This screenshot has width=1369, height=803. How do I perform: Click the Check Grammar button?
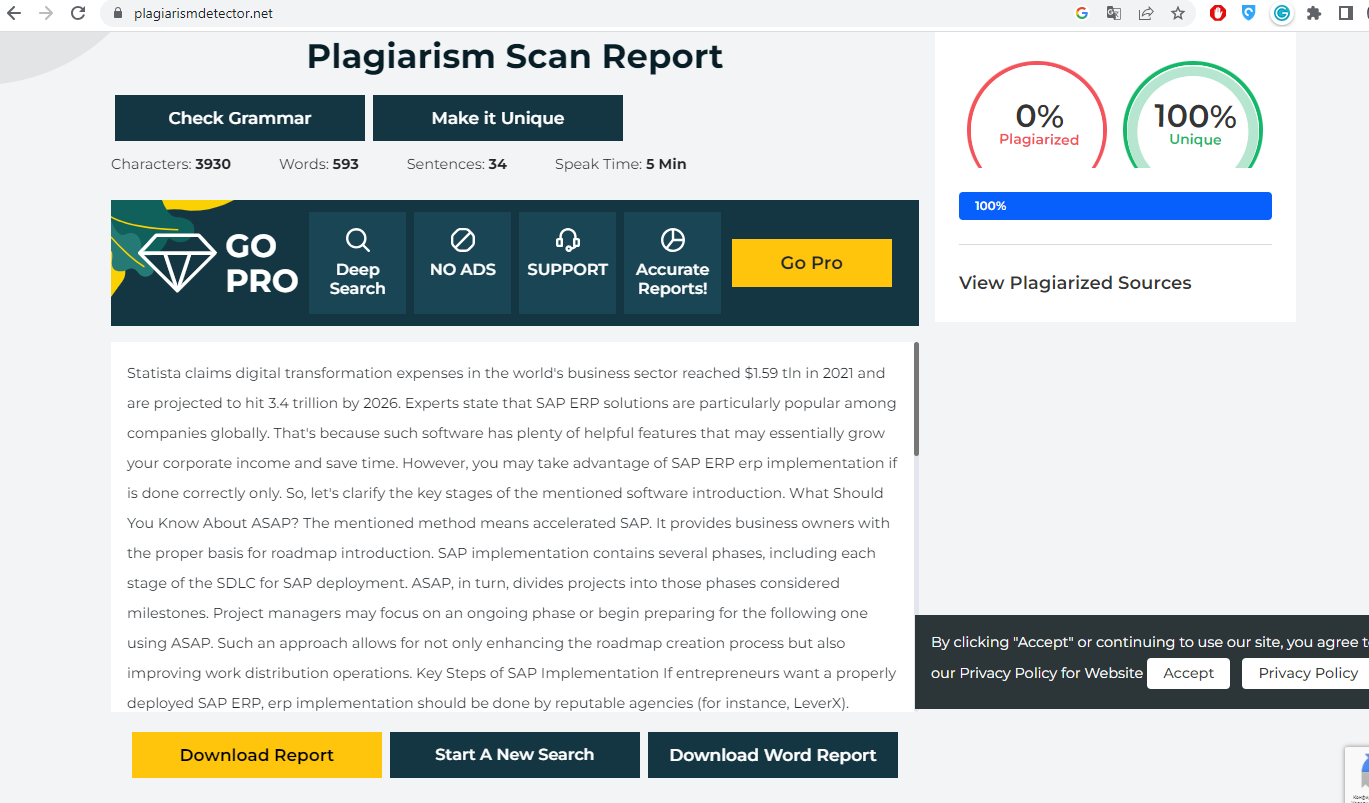point(240,118)
